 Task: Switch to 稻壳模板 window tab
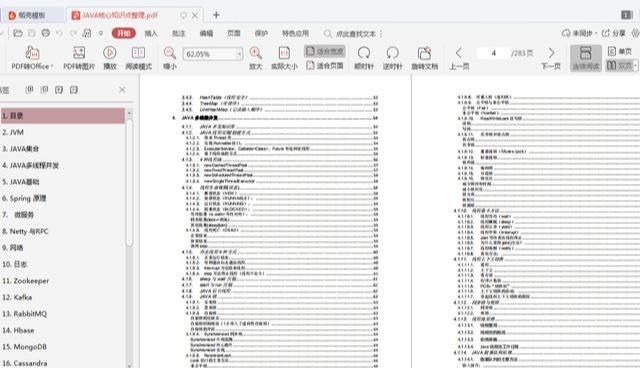pos(32,15)
